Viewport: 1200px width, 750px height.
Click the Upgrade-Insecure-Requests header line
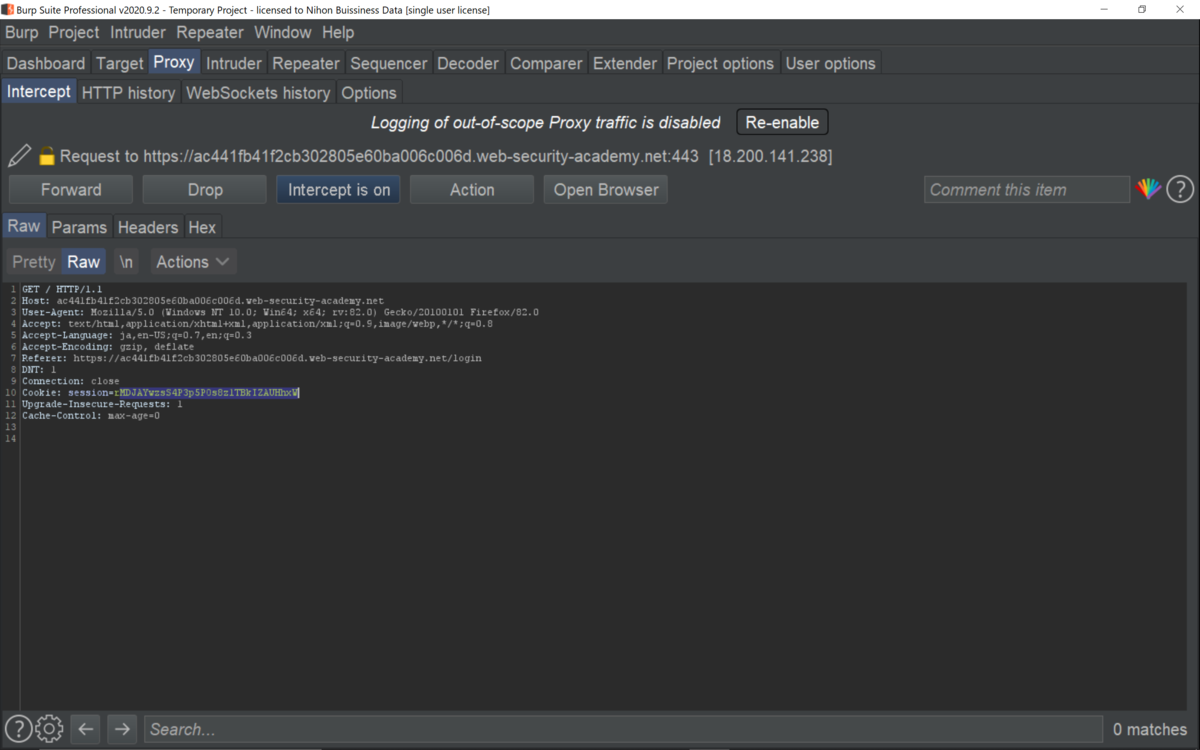coord(102,404)
